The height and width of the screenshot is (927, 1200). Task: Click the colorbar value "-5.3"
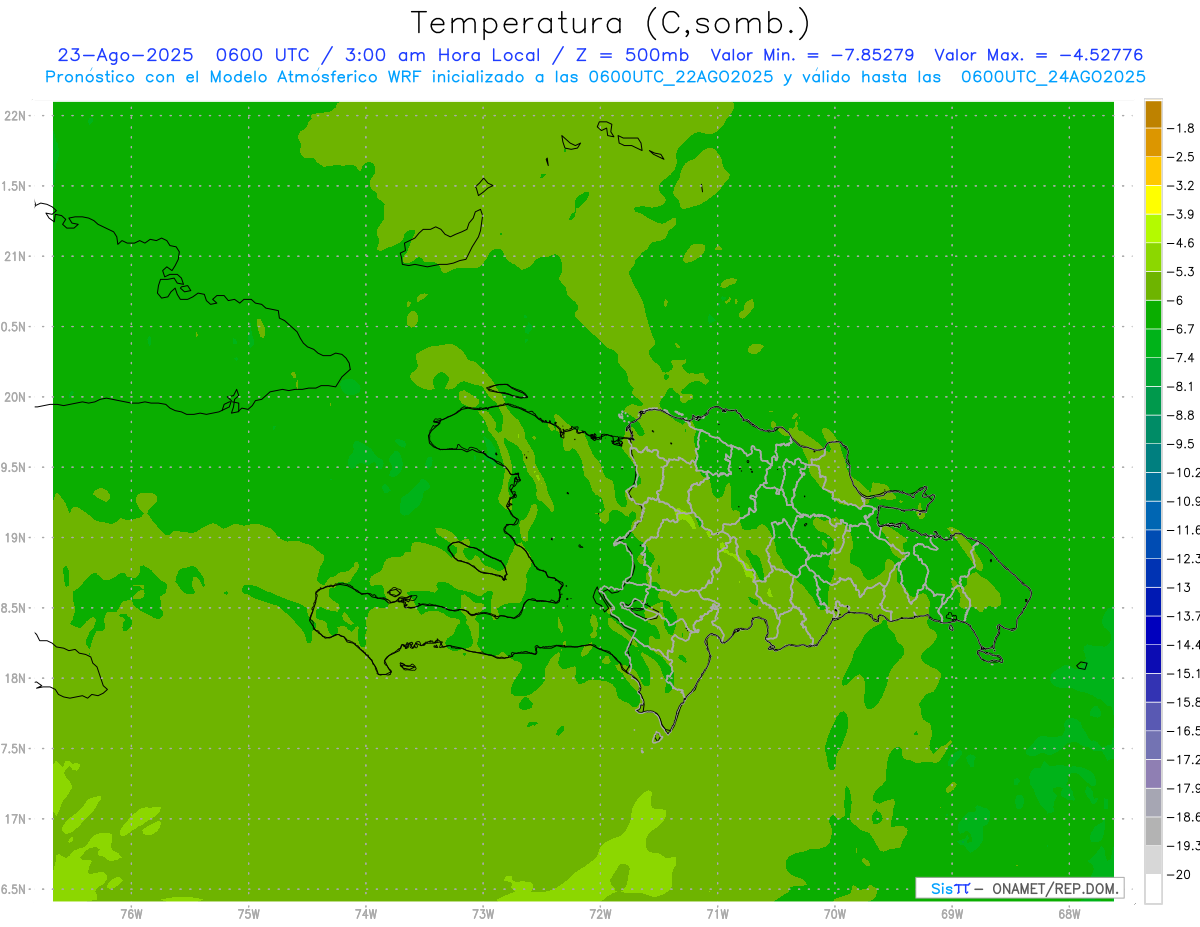[x=1183, y=272]
